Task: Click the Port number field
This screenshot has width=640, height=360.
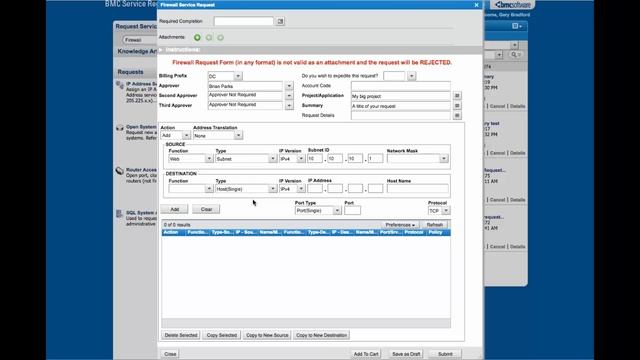Action: [352, 211]
